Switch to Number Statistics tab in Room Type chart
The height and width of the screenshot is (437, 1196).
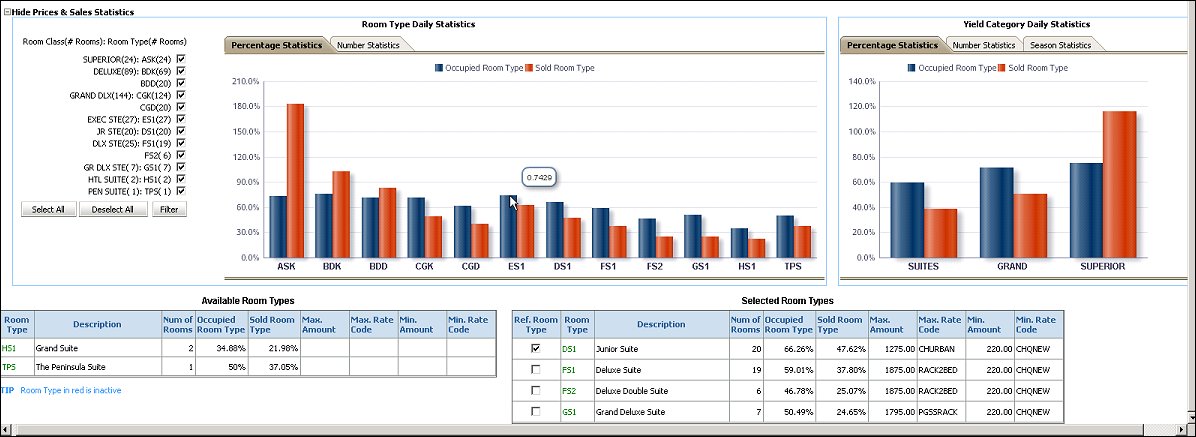(368, 45)
